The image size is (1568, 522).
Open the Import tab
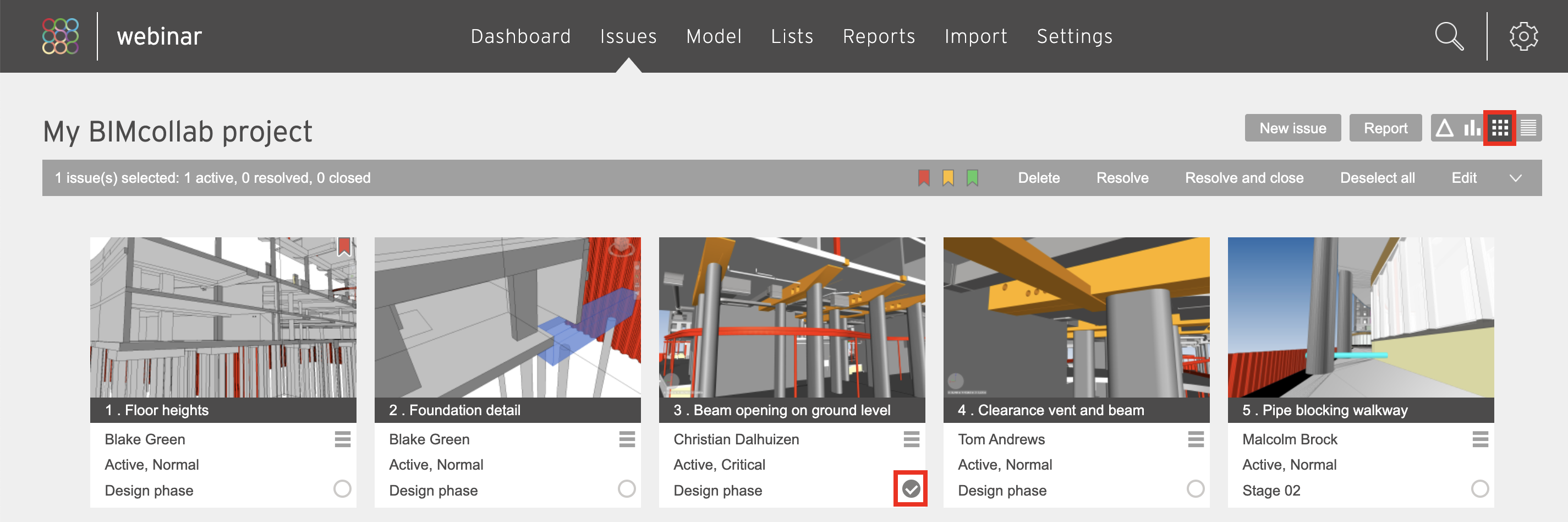click(x=976, y=36)
